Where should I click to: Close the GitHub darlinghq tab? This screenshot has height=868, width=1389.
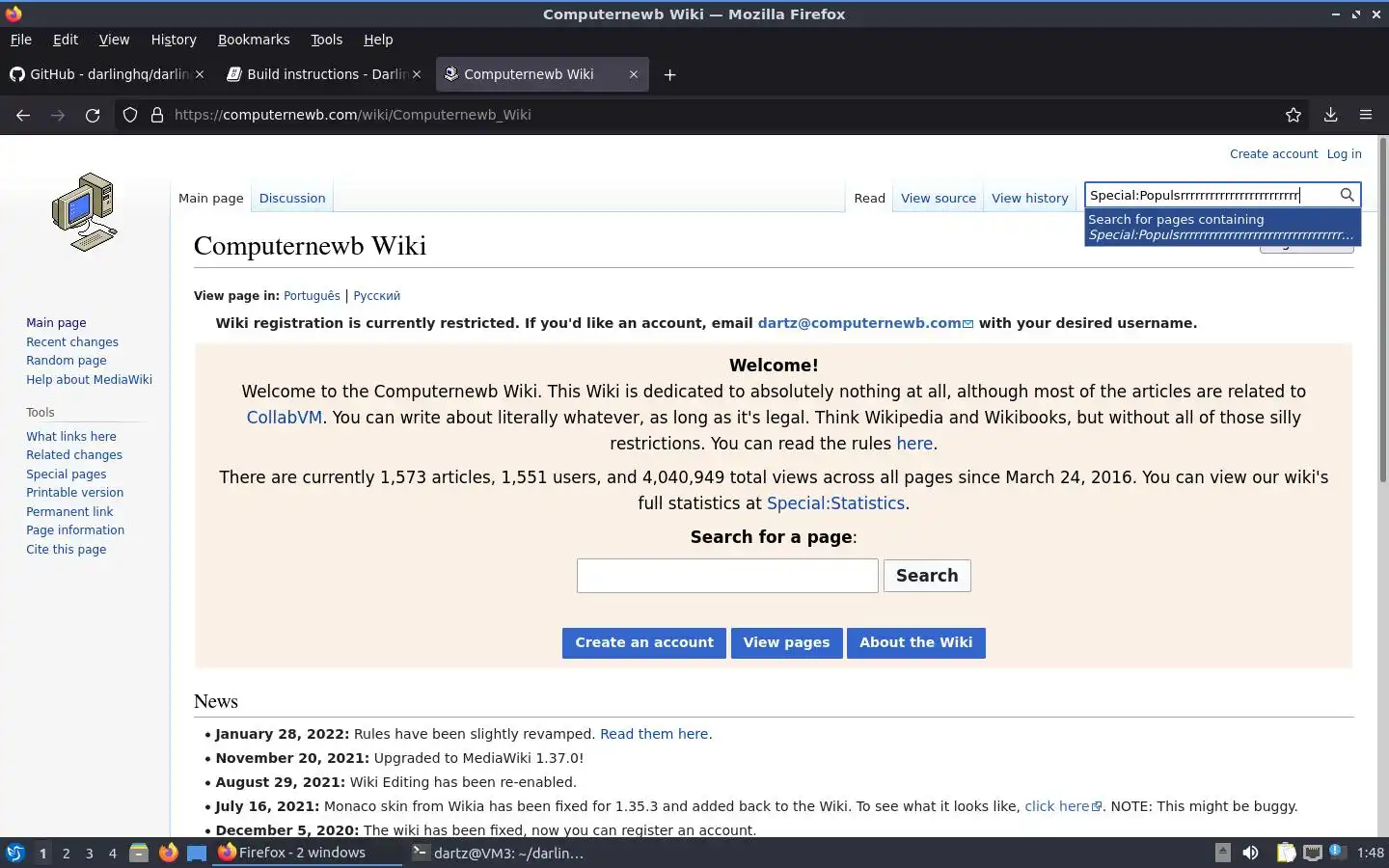click(x=200, y=74)
